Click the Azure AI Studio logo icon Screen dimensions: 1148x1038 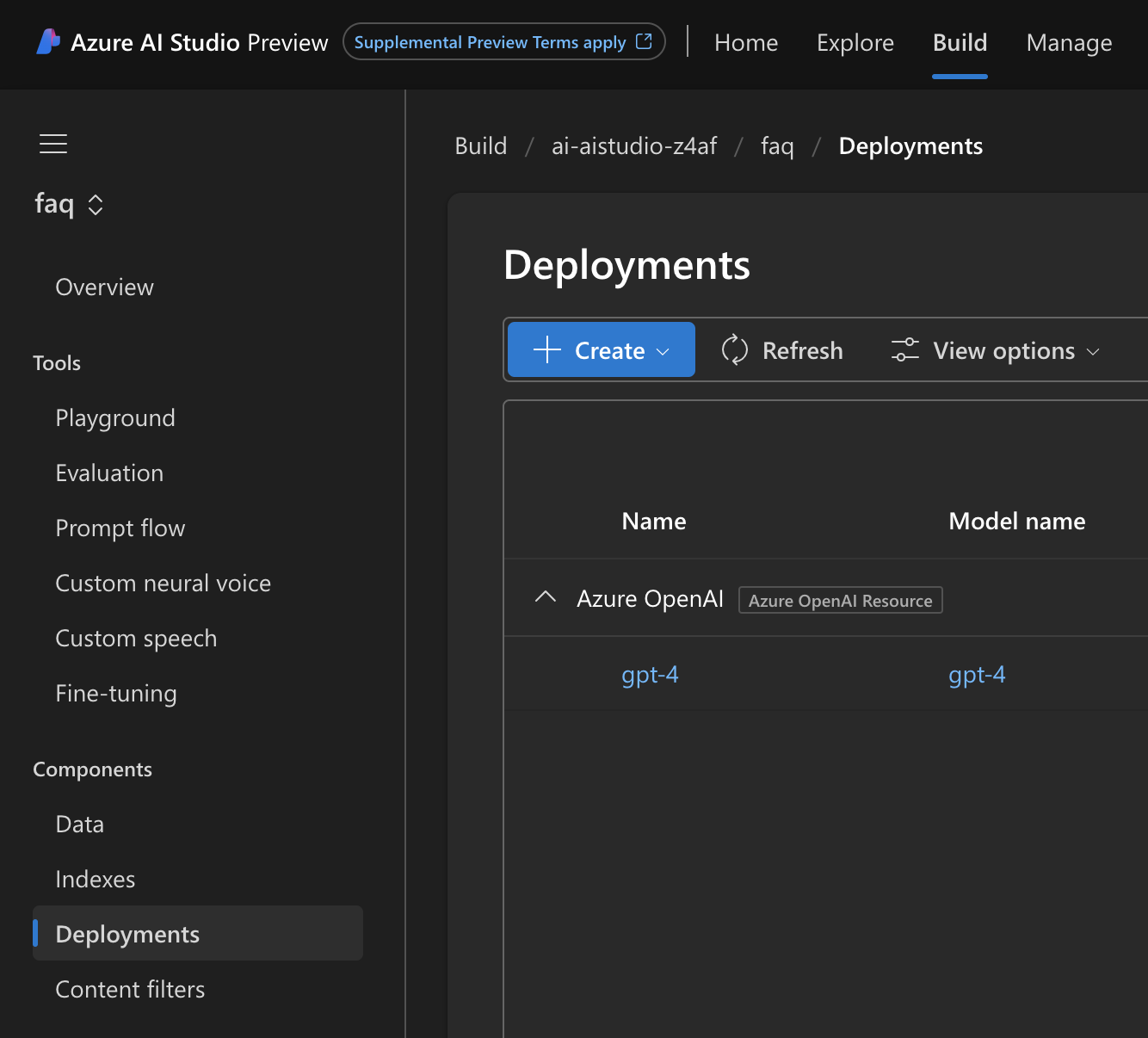tap(48, 41)
